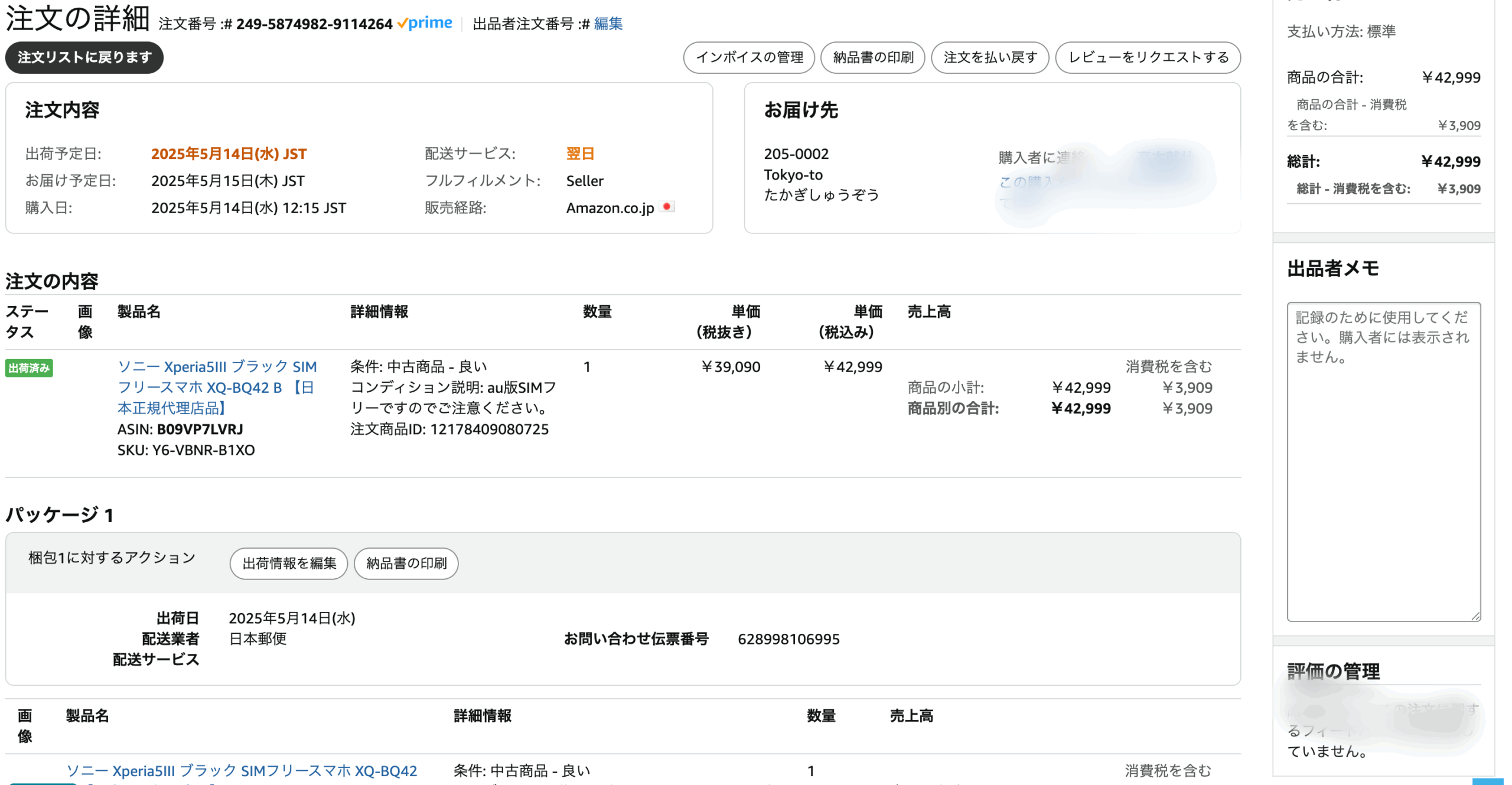
Task: Open the Xperia5III product link in order contents
Action: 217,387
